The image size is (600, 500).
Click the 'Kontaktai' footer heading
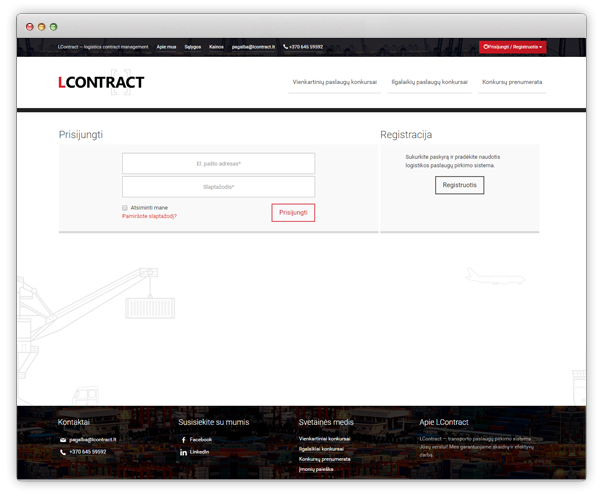tap(74, 422)
